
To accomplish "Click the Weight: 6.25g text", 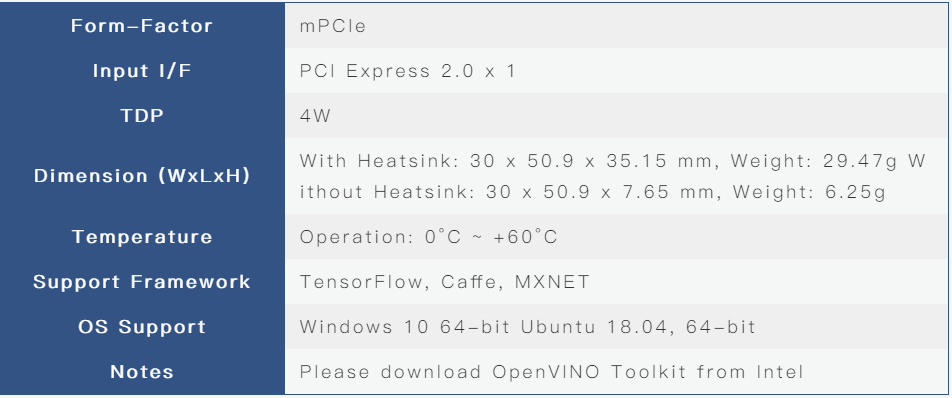I will point(809,192).
